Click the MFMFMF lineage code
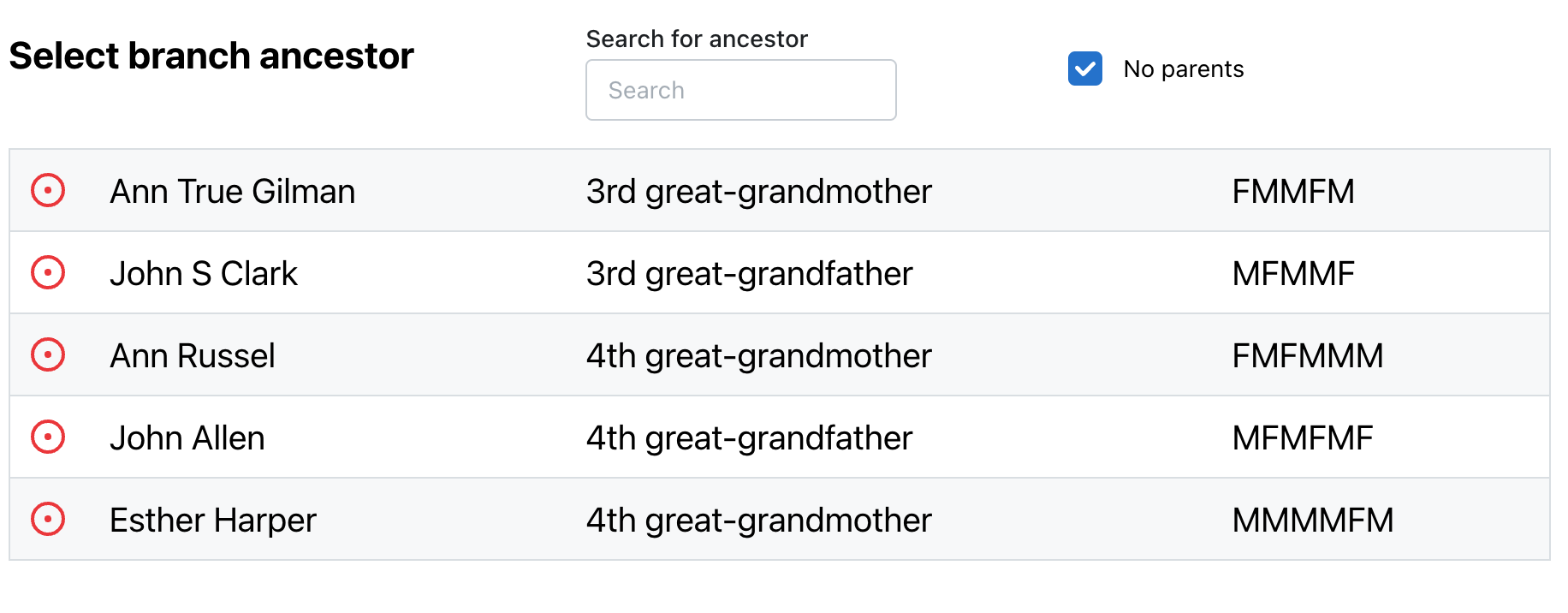Viewport: 1568px width, 613px height. [x=1302, y=438]
